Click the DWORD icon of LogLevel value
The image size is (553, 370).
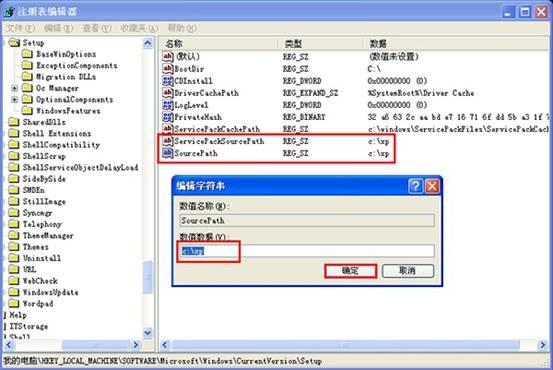(x=168, y=105)
